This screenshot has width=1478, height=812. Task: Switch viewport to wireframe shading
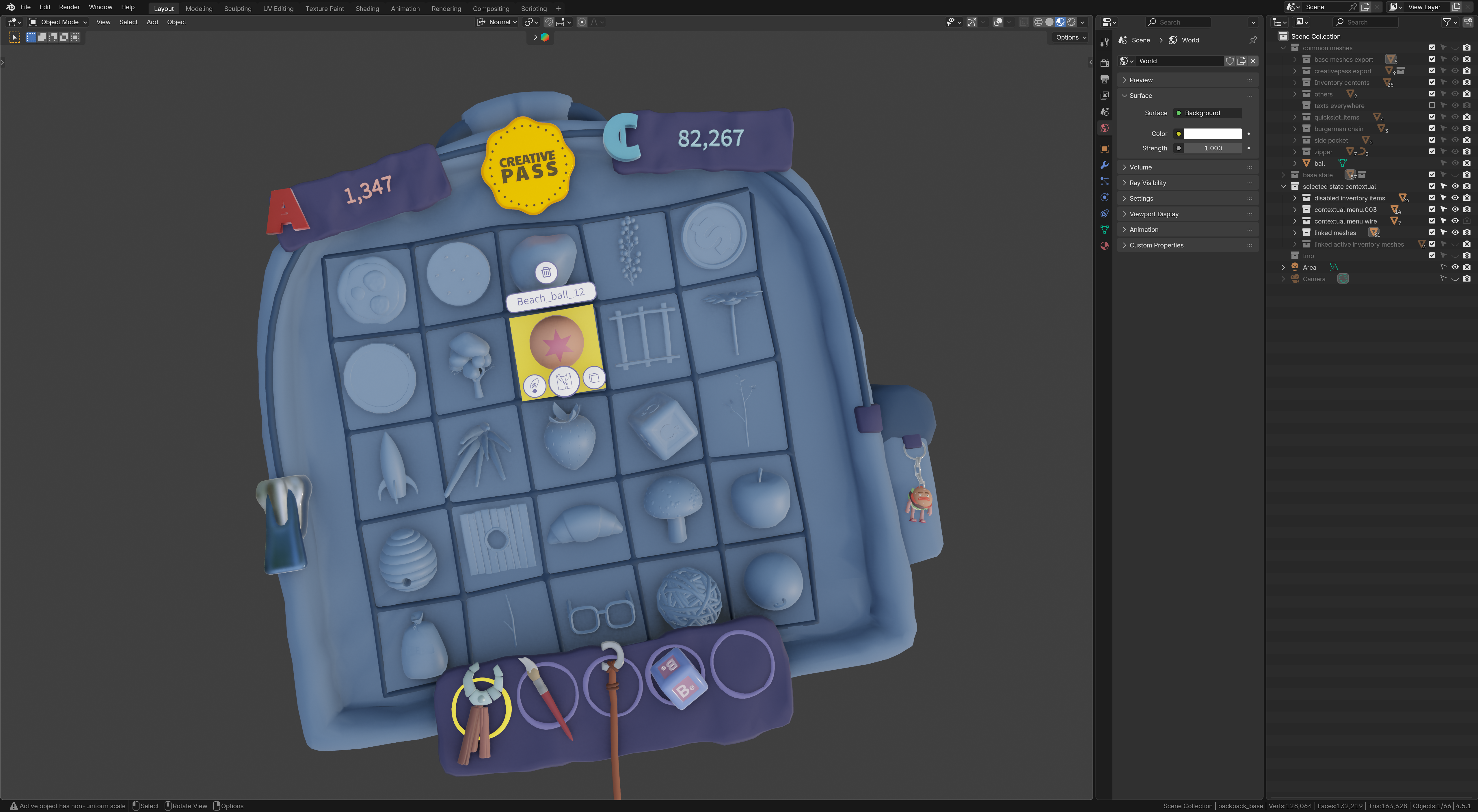(1038, 22)
